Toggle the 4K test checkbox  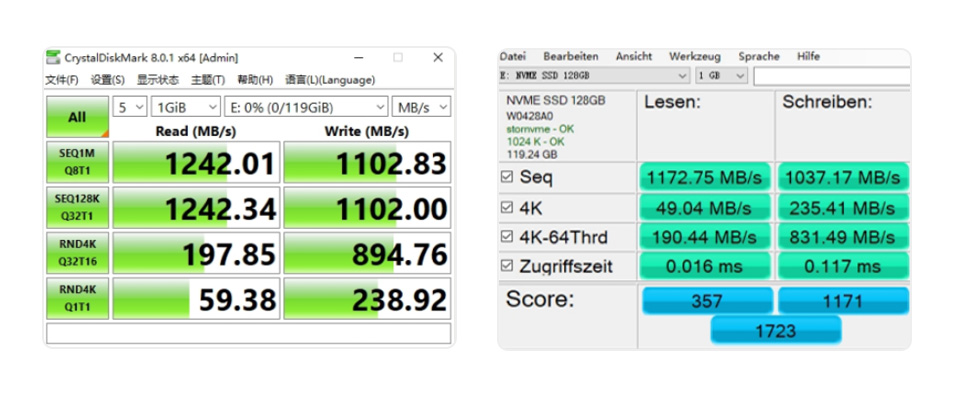point(506,208)
